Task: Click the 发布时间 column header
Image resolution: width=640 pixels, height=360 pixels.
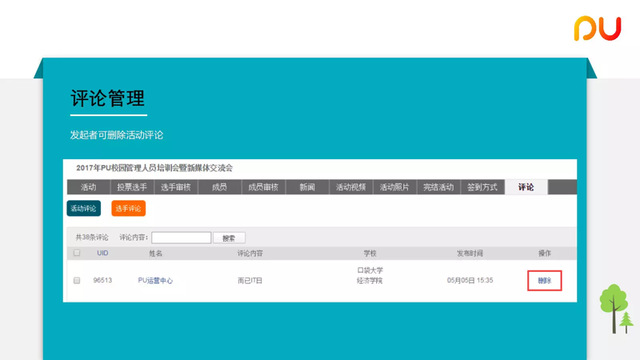Action: (x=470, y=253)
